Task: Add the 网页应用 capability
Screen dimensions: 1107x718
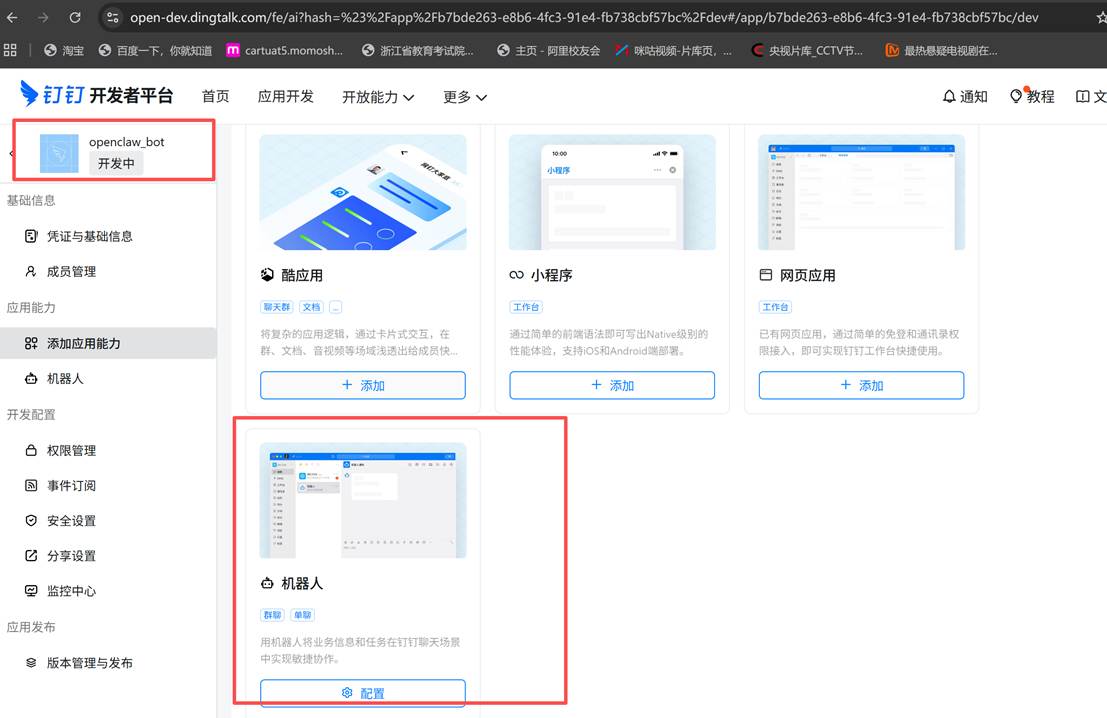Action: click(861, 385)
